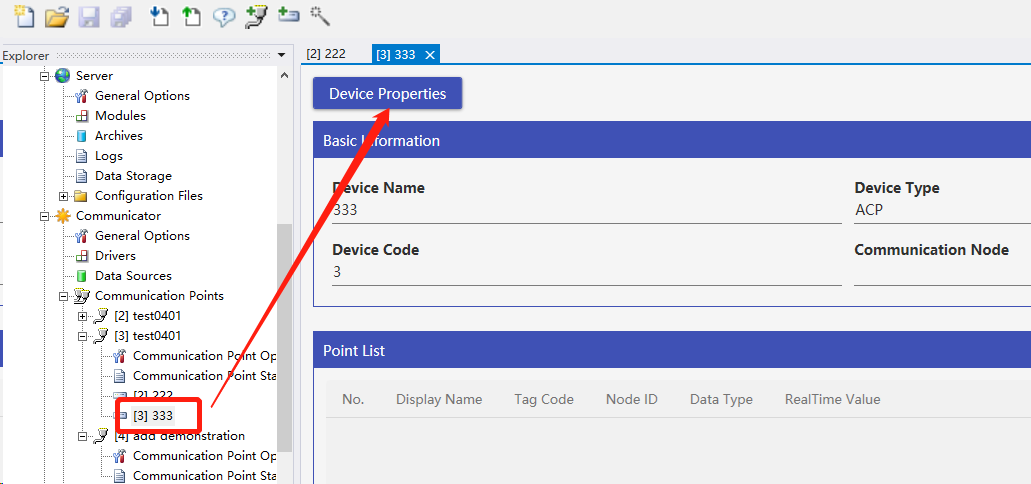Collapse the Communication Points node
This screenshot has height=484, width=1031.
point(64,296)
